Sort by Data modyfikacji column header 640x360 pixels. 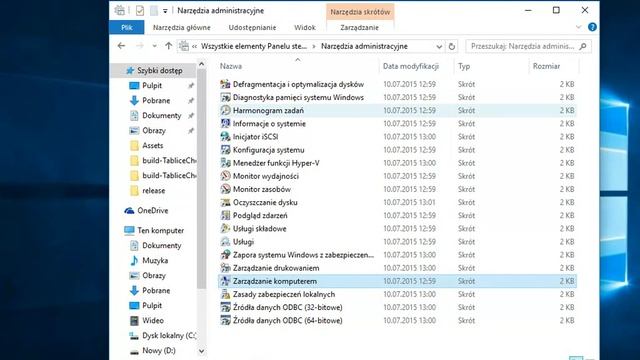click(411, 66)
